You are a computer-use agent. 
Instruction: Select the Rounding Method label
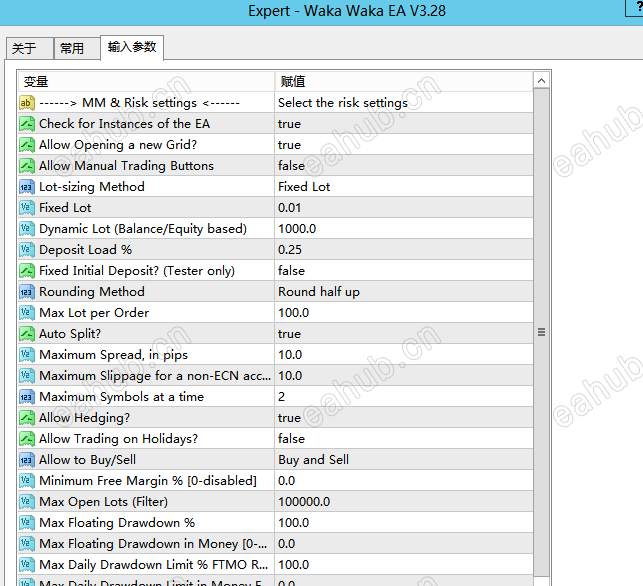(x=92, y=292)
